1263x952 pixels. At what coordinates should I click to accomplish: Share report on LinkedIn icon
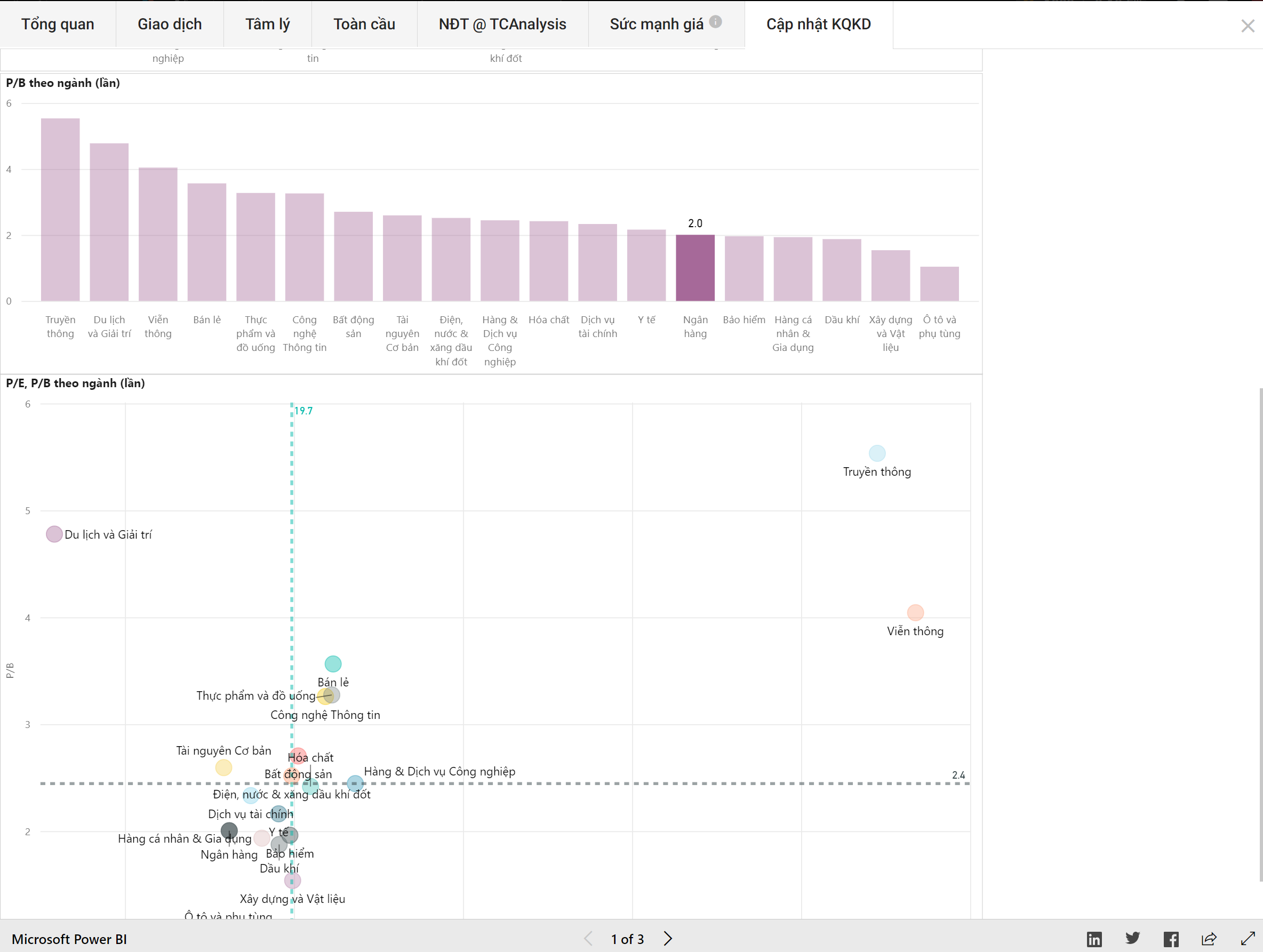tap(1094, 939)
